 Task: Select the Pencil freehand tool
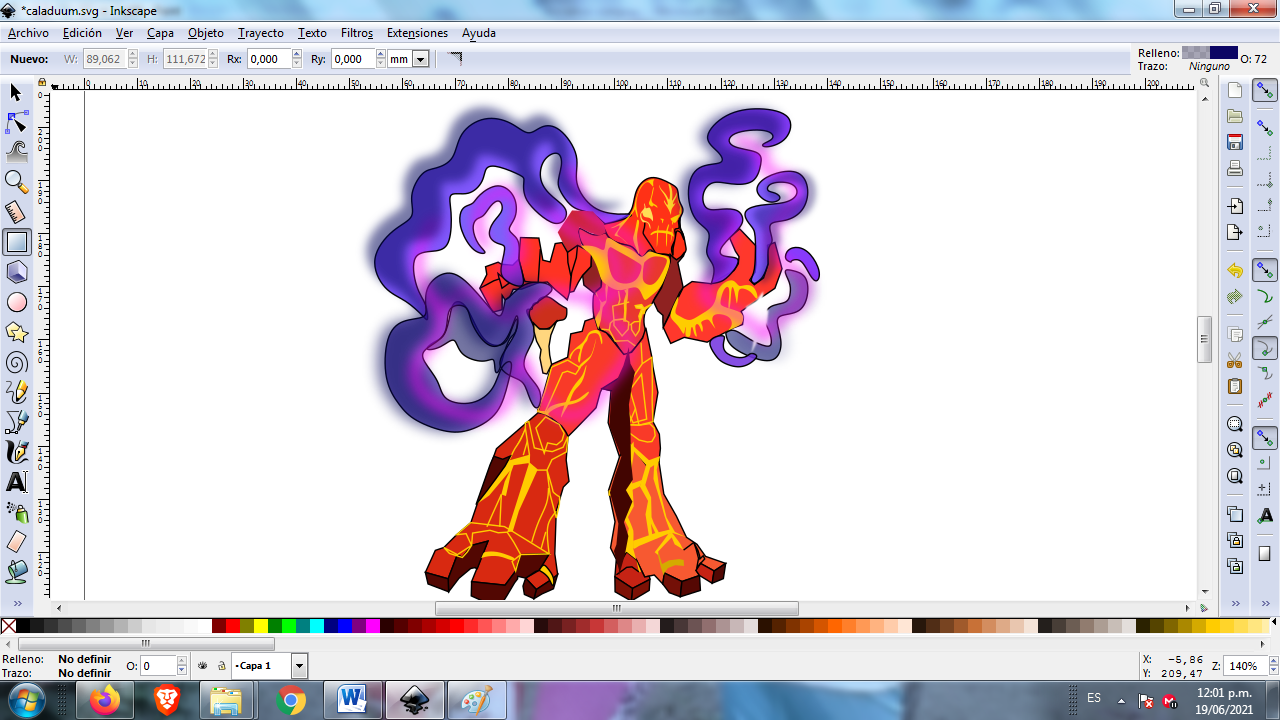(x=16, y=392)
